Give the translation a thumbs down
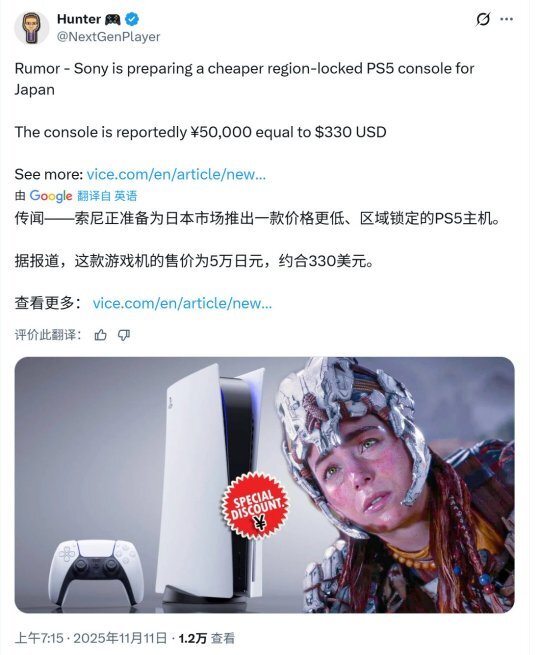 click(x=124, y=335)
